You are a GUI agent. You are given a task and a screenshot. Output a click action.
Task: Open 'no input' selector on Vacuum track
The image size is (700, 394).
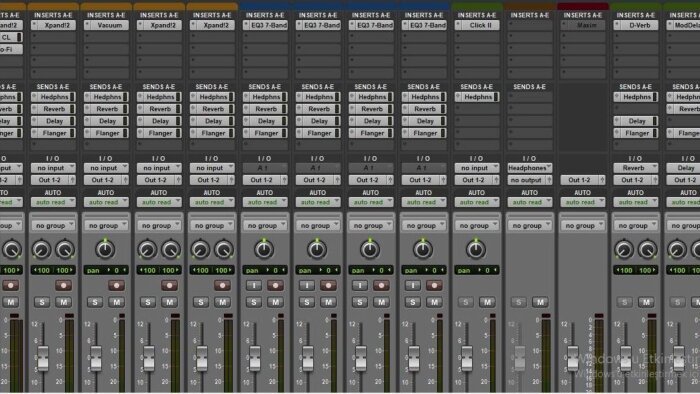(x=106, y=168)
